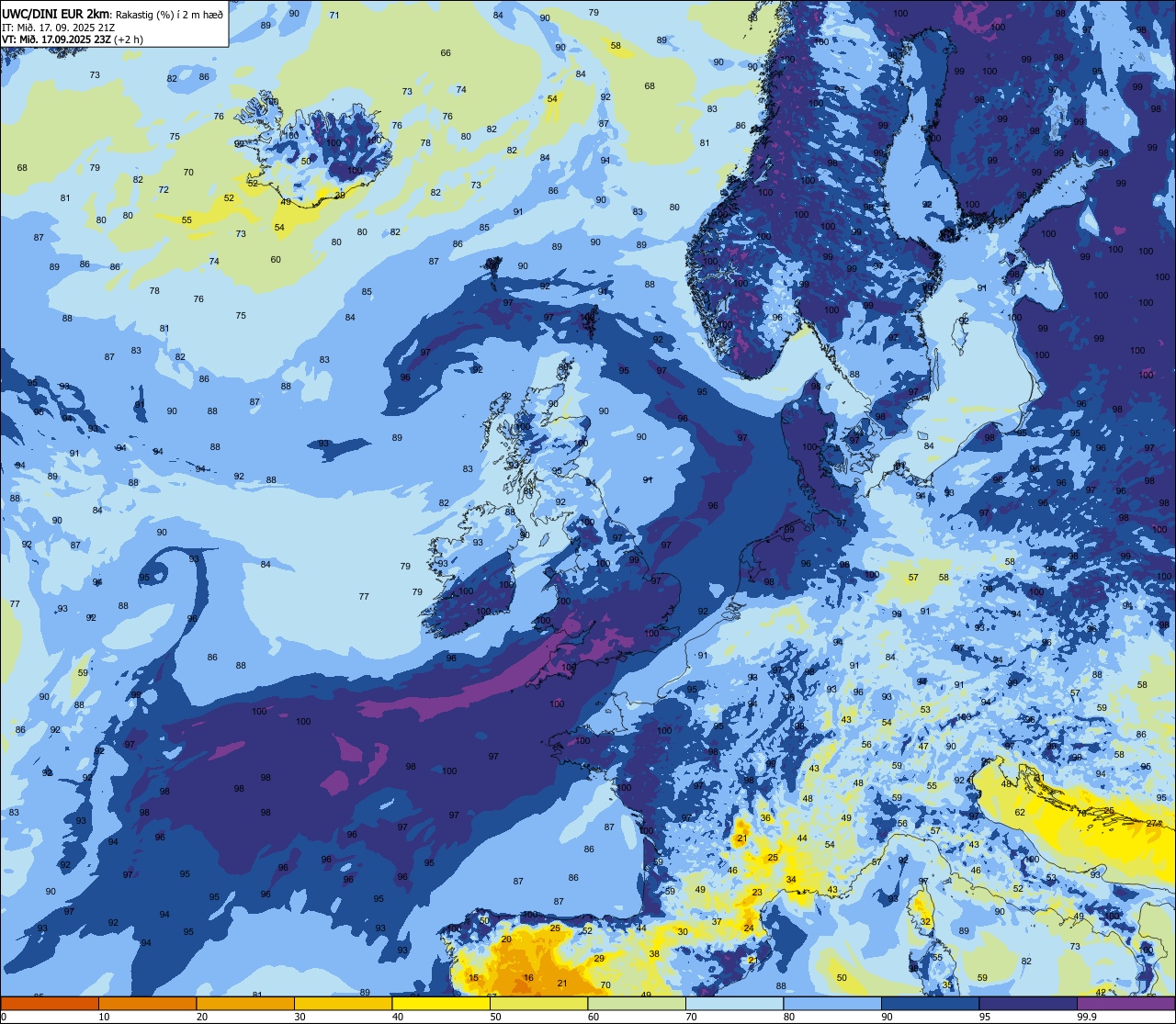This screenshot has height=1024, width=1176.
Task: Click the 'IT: Mið. 17. 09. 2025 21Z' init time
Action: tap(59, 27)
